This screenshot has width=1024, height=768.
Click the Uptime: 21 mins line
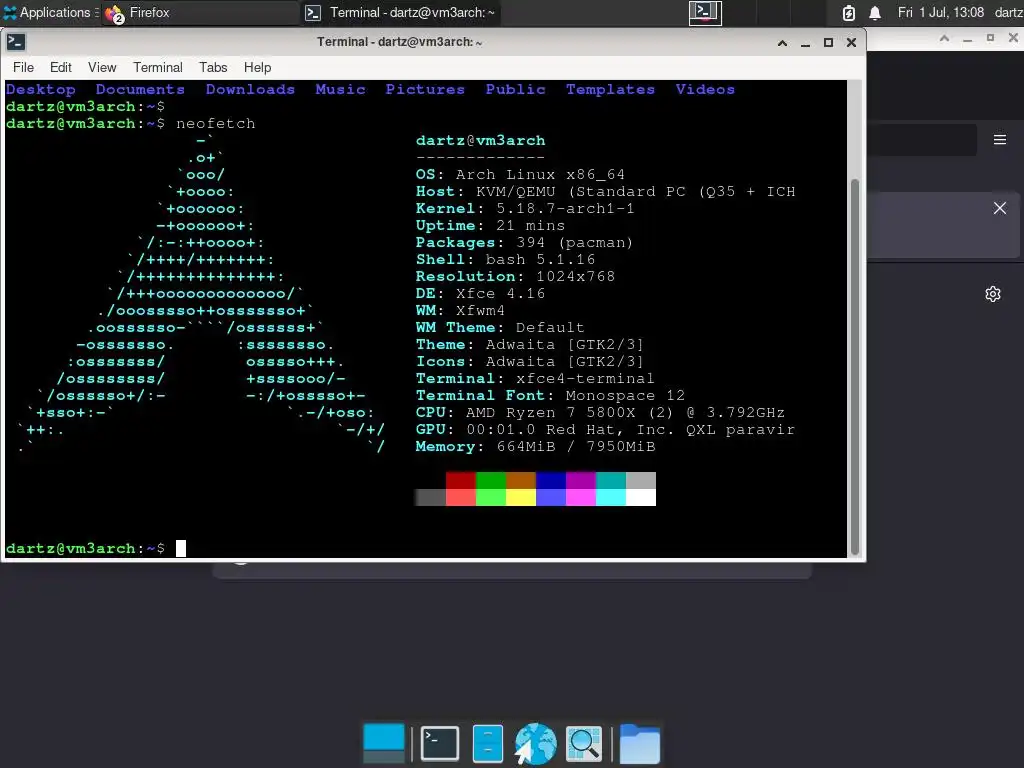click(x=490, y=225)
